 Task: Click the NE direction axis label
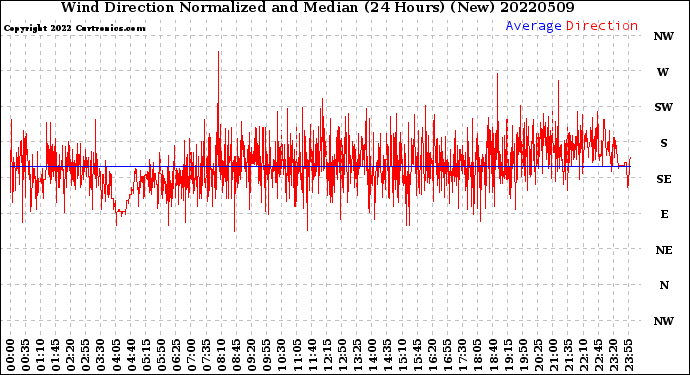(664, 250)
